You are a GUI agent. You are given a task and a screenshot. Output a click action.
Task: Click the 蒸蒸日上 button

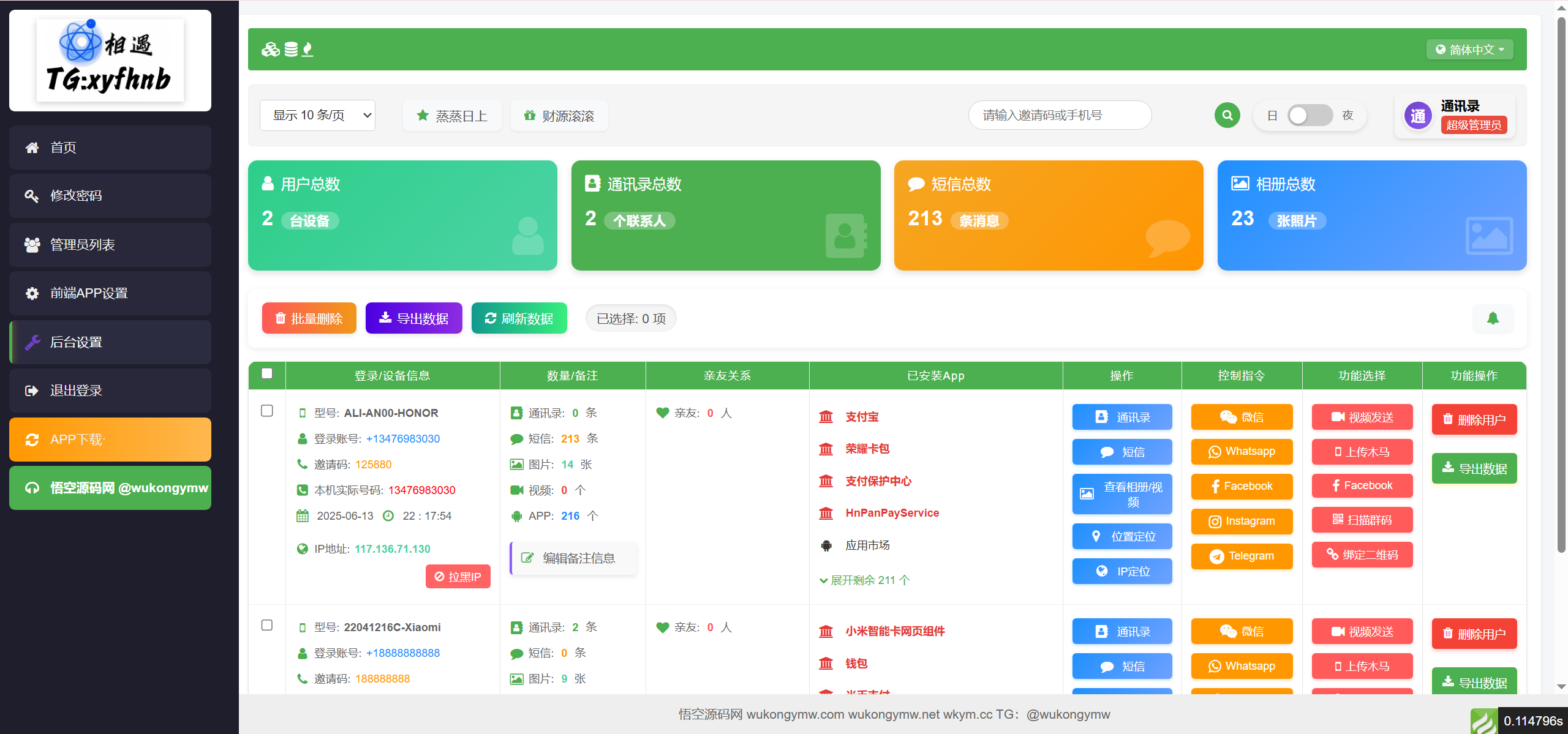point(452,116)
